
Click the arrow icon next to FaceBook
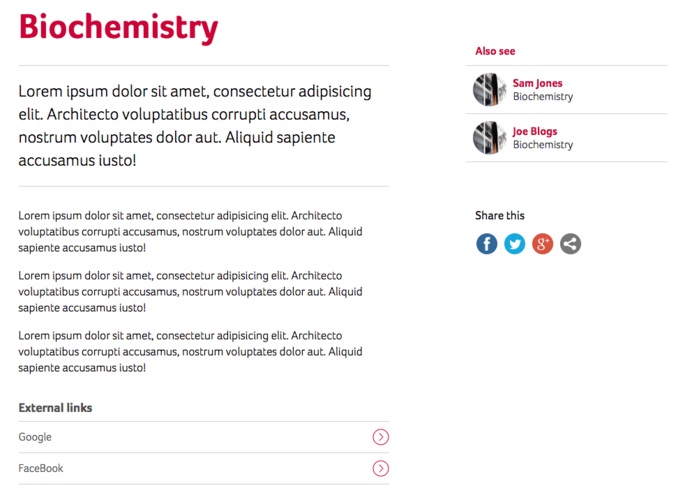tap(381, 468)
